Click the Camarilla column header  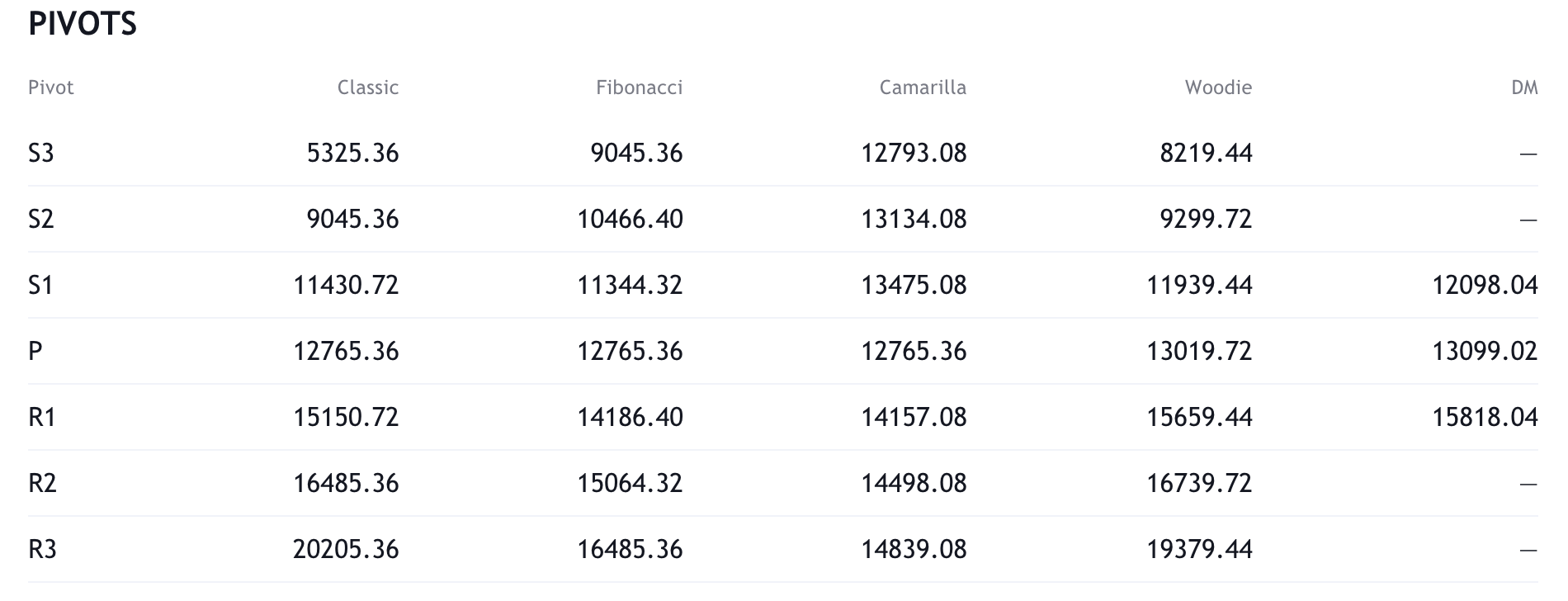923,88
